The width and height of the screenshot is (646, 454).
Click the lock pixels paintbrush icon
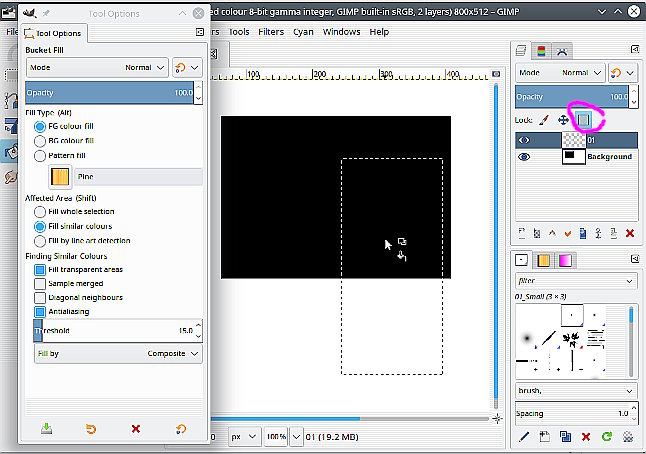point(544,120)
